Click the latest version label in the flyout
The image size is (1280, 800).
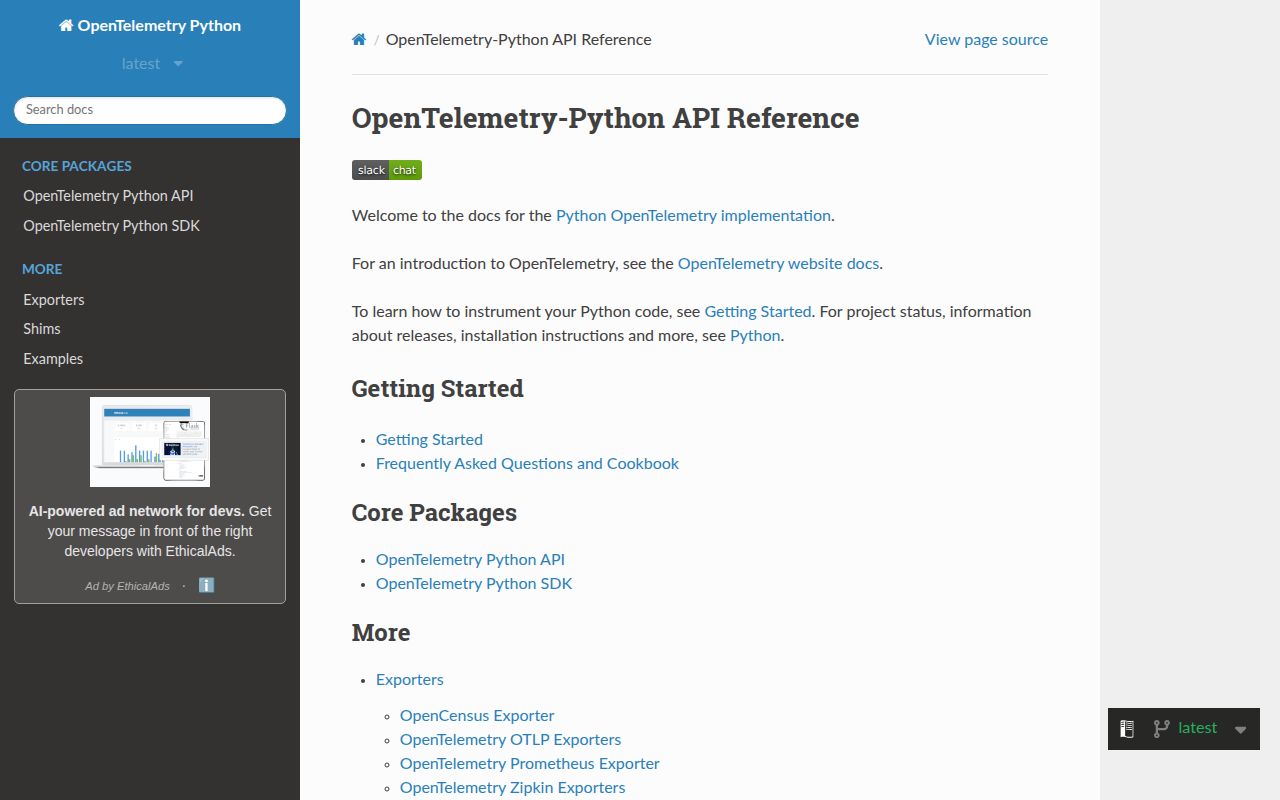coord(1197,728)
